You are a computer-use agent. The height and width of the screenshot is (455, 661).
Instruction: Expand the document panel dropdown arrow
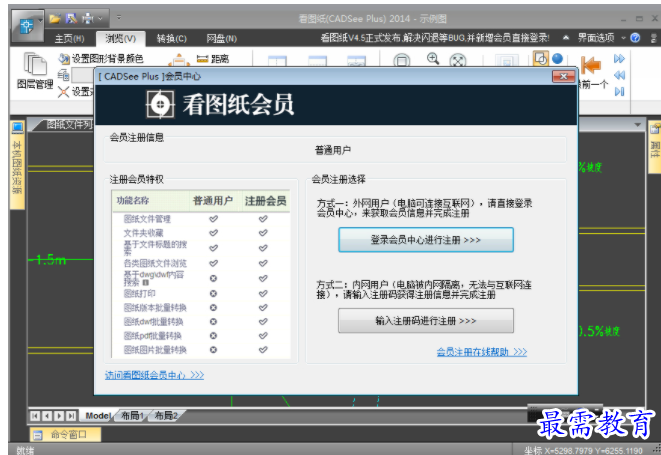(x=637, y=124)
